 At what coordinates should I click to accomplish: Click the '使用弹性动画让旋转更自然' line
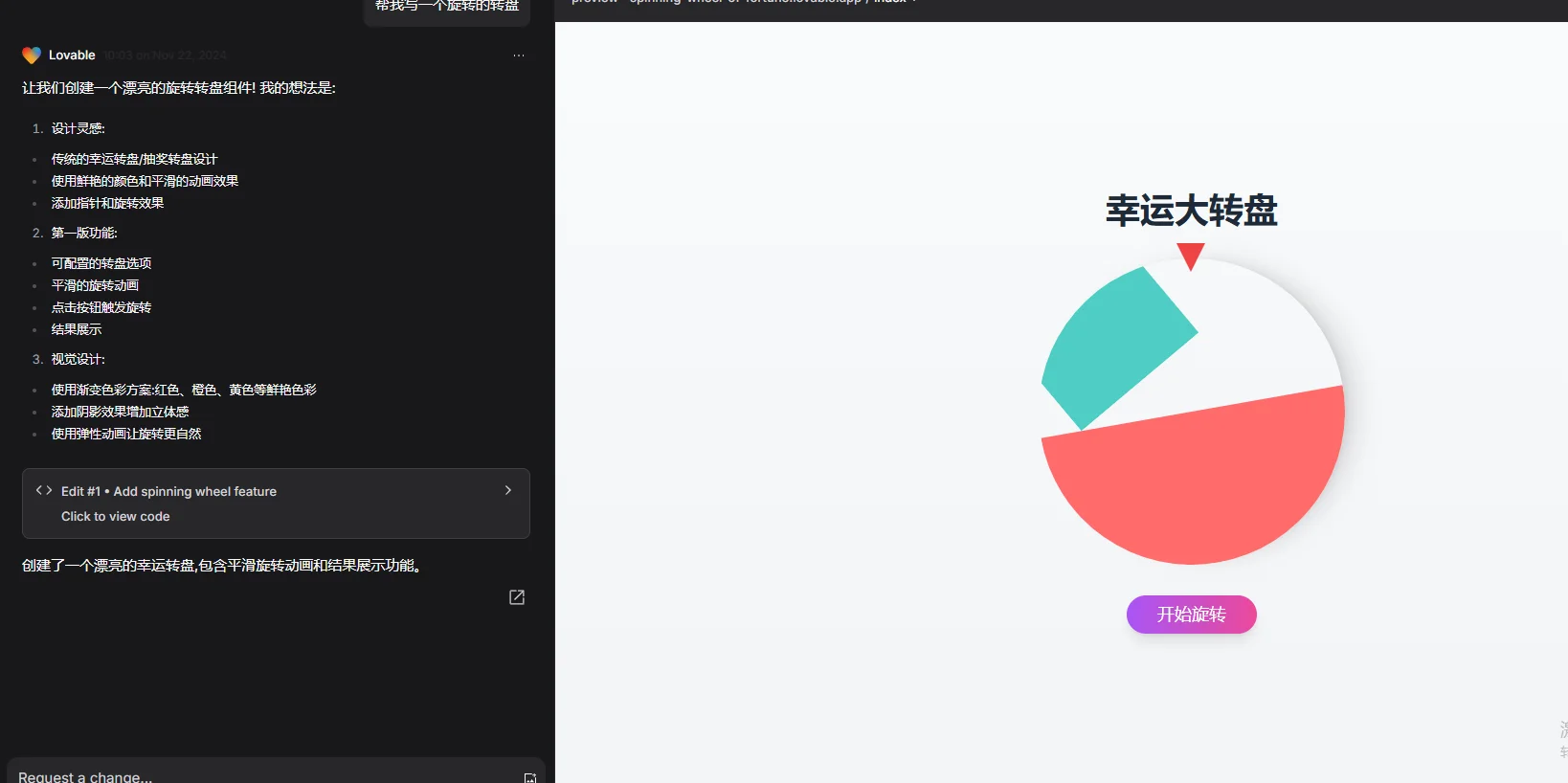point(126,434)
